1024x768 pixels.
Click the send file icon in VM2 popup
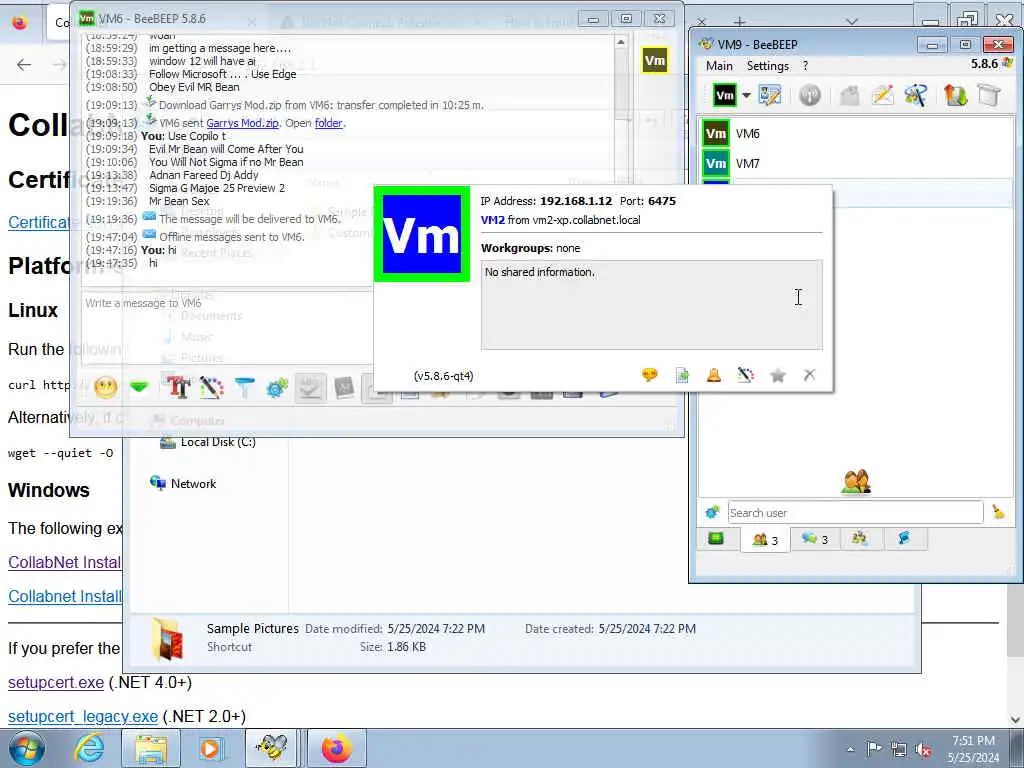(x=682, y=375)
